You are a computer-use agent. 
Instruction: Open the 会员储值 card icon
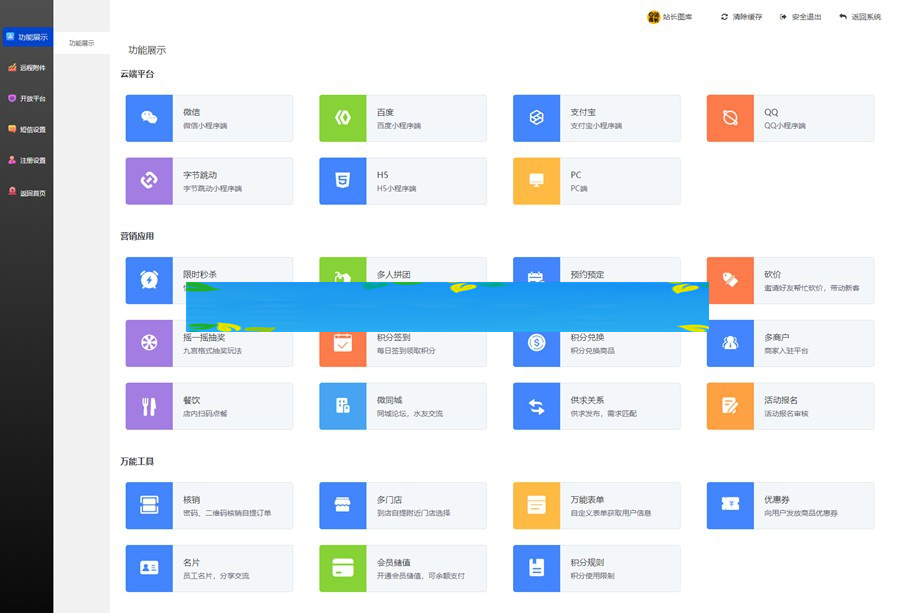pyautogui.click(x=343, y=568)
